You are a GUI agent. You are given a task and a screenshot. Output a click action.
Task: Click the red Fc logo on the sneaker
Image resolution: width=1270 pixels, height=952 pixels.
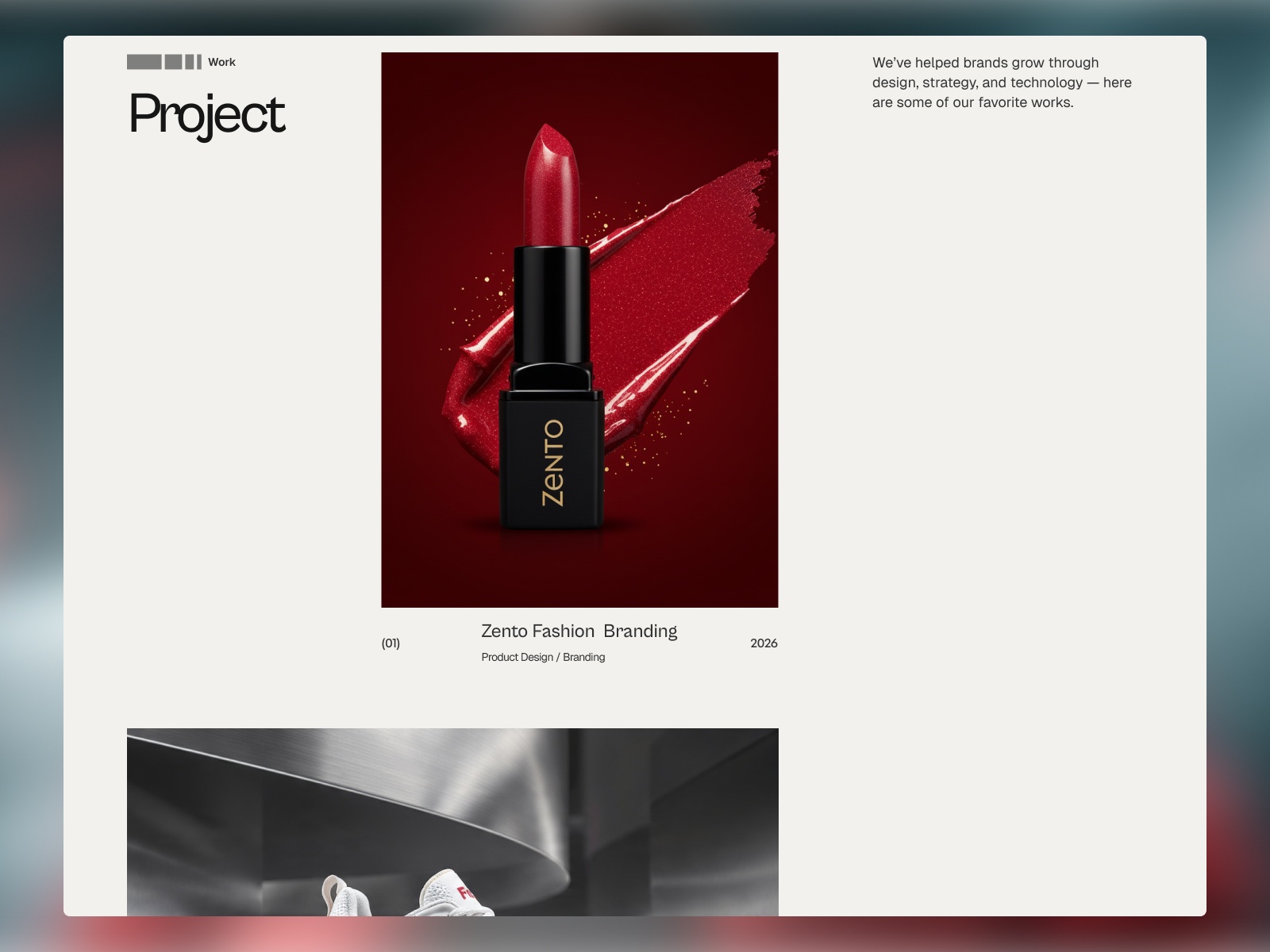click(465, 892)
